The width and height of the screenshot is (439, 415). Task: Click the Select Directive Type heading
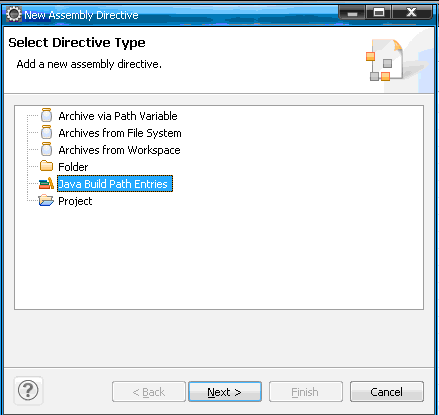click(77, 43)
